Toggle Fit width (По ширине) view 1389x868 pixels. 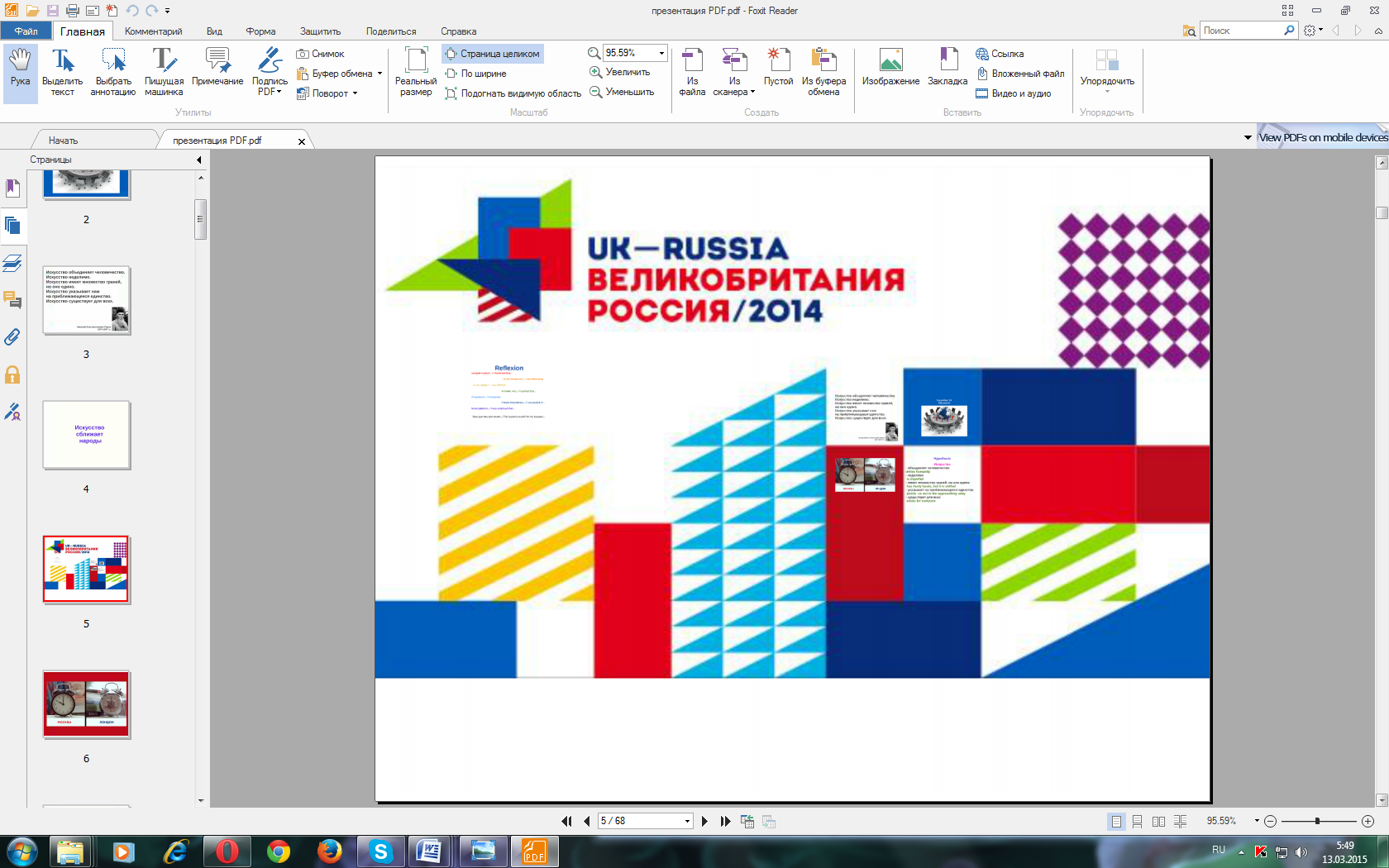(476, 74)
